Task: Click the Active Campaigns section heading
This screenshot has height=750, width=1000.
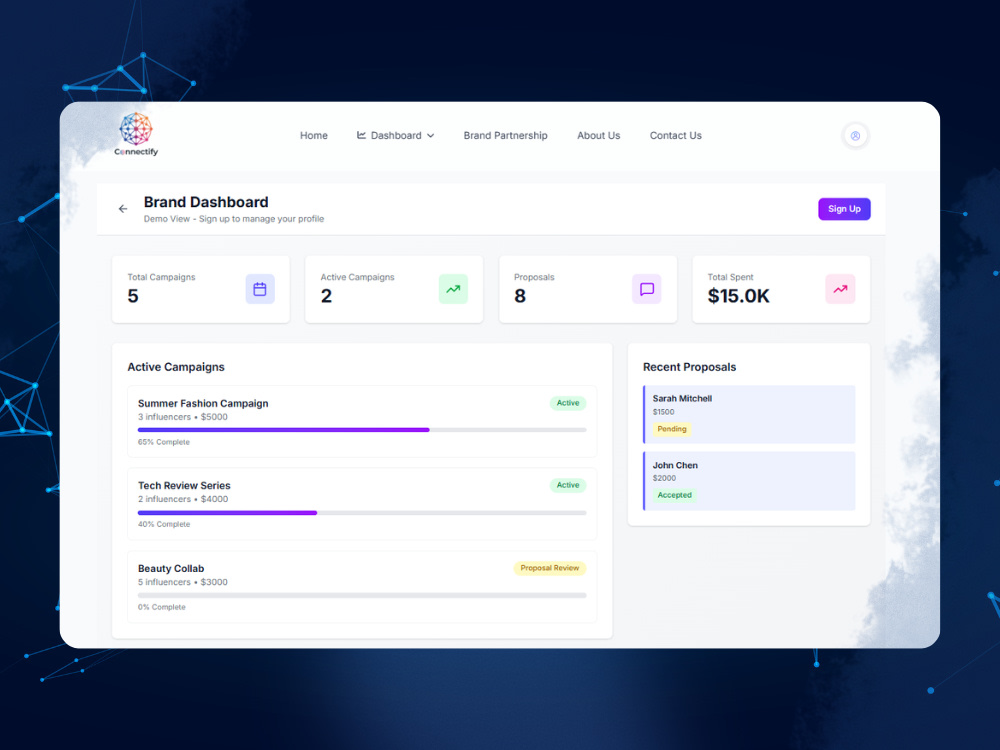Action: [x=176, y=367]
